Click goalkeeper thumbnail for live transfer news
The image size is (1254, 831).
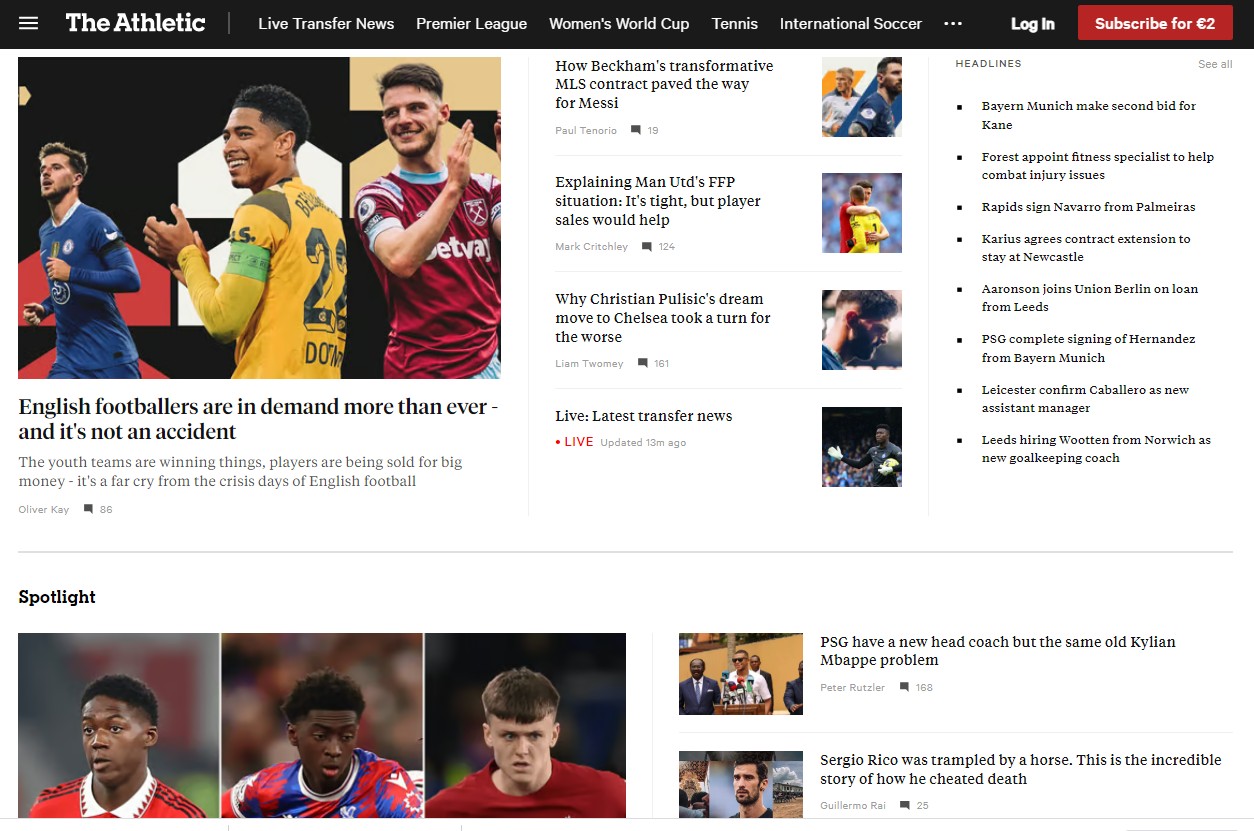point(862,447)
